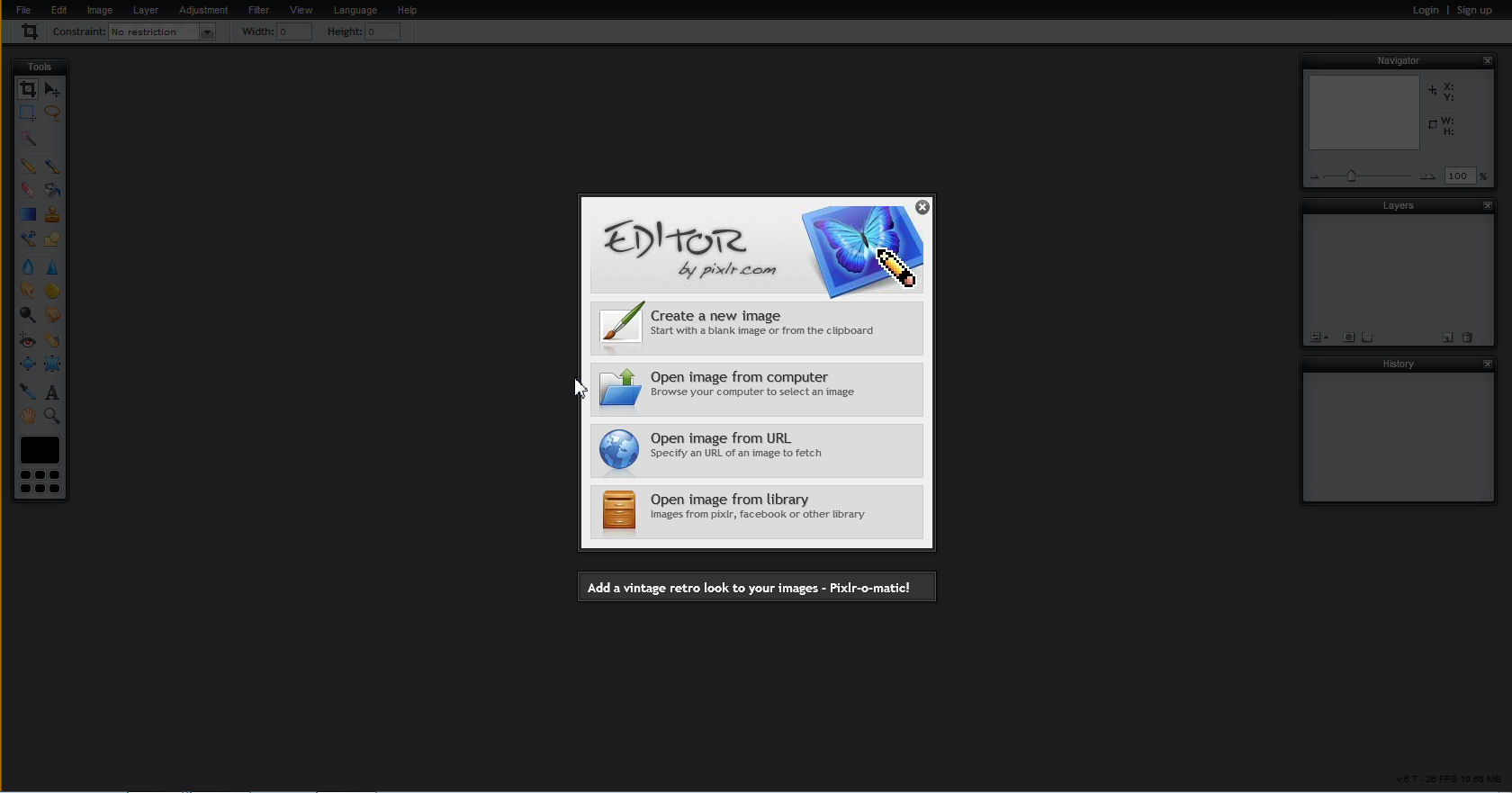Image resolution: width=1512 pixels, height=793 pixels.
Task: Select the rectangular Marquee tool
Action: pos(28,113)
